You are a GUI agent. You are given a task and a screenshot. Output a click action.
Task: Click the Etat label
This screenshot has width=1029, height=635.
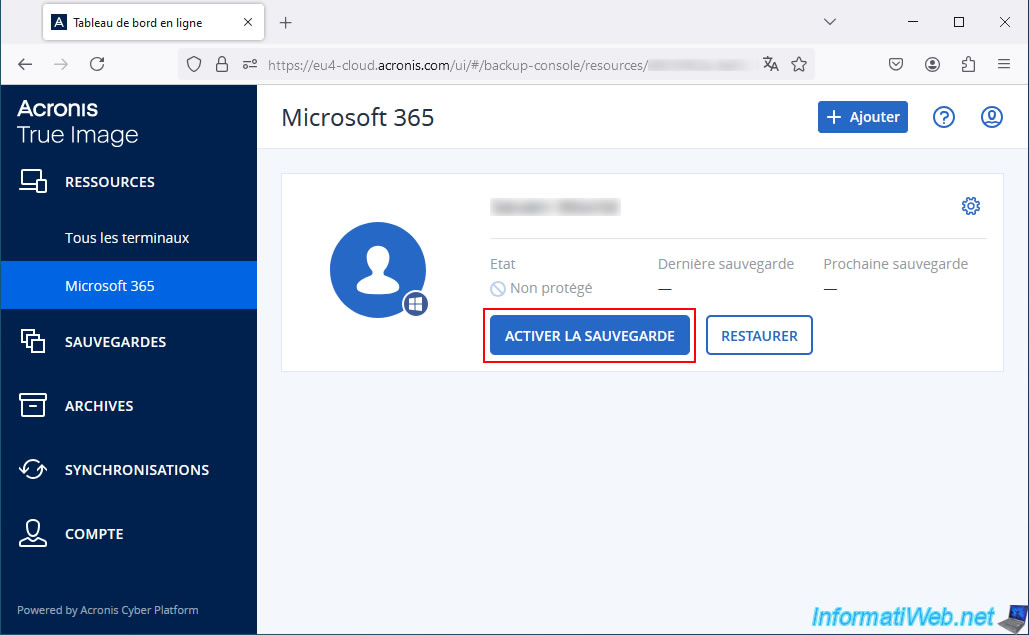pos(503,264)
